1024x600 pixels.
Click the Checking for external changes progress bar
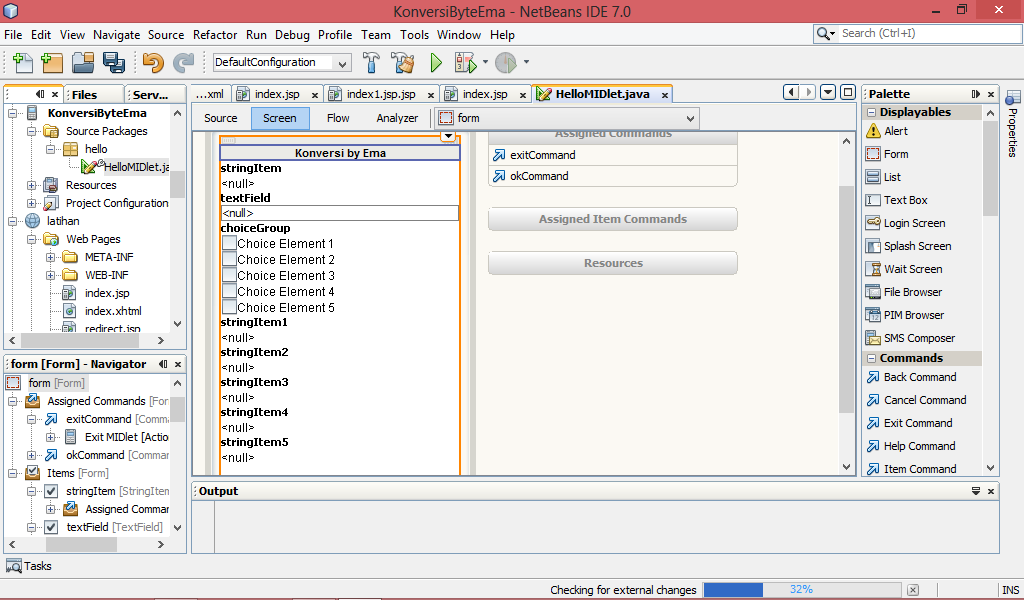coord(801,590)
